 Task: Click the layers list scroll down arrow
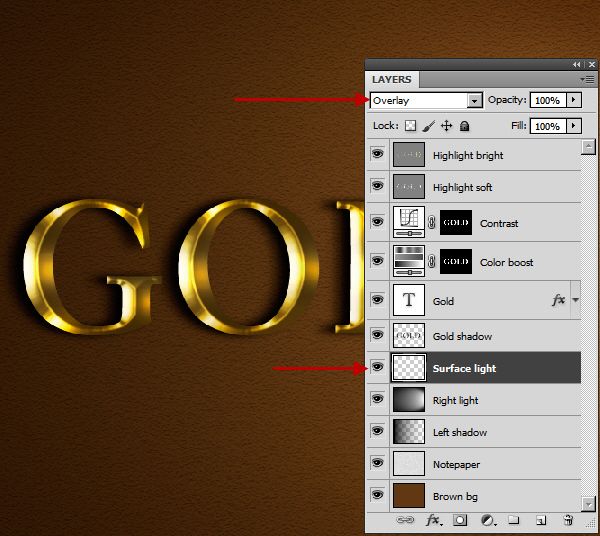tap(588, 504)
